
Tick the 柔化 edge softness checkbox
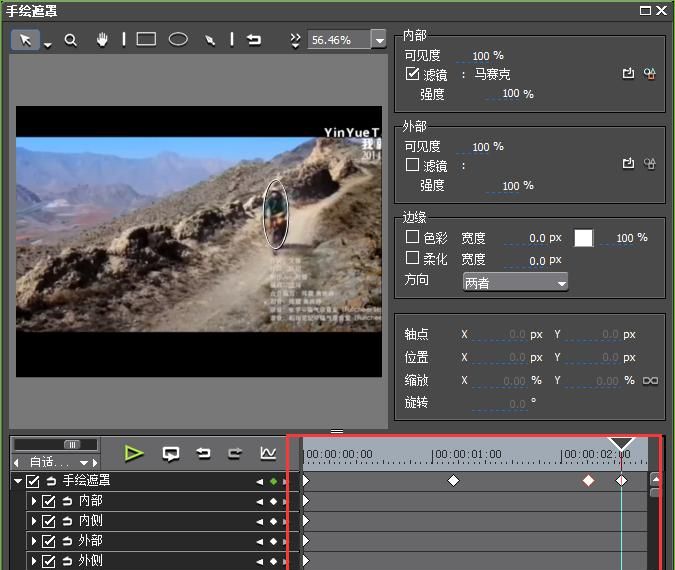pyautogui.click(x=412, y=258)
